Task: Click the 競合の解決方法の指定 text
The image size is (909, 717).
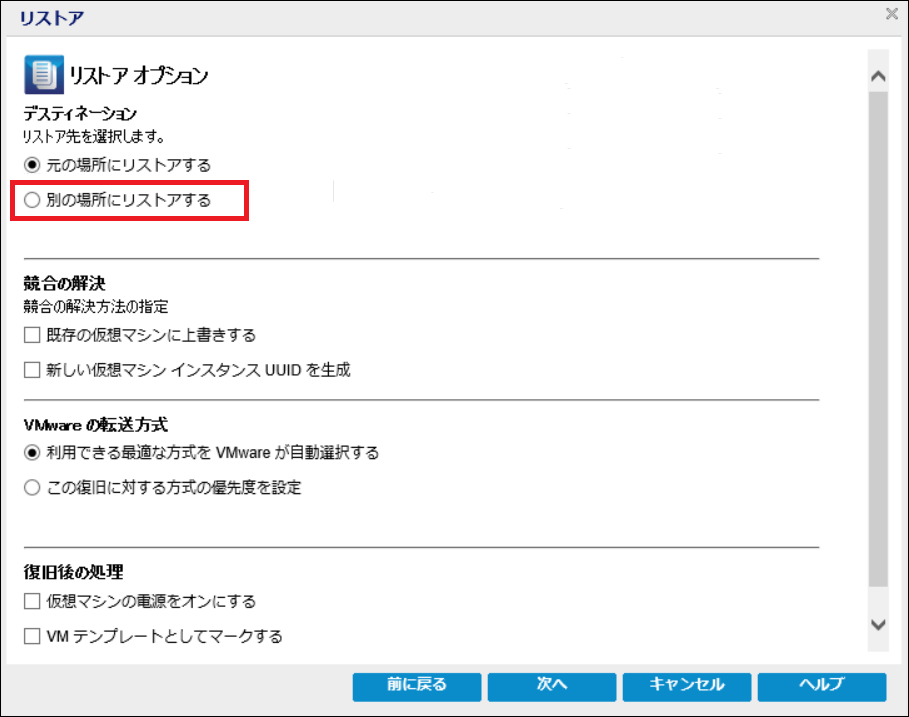Action: (x=96, y=307)
